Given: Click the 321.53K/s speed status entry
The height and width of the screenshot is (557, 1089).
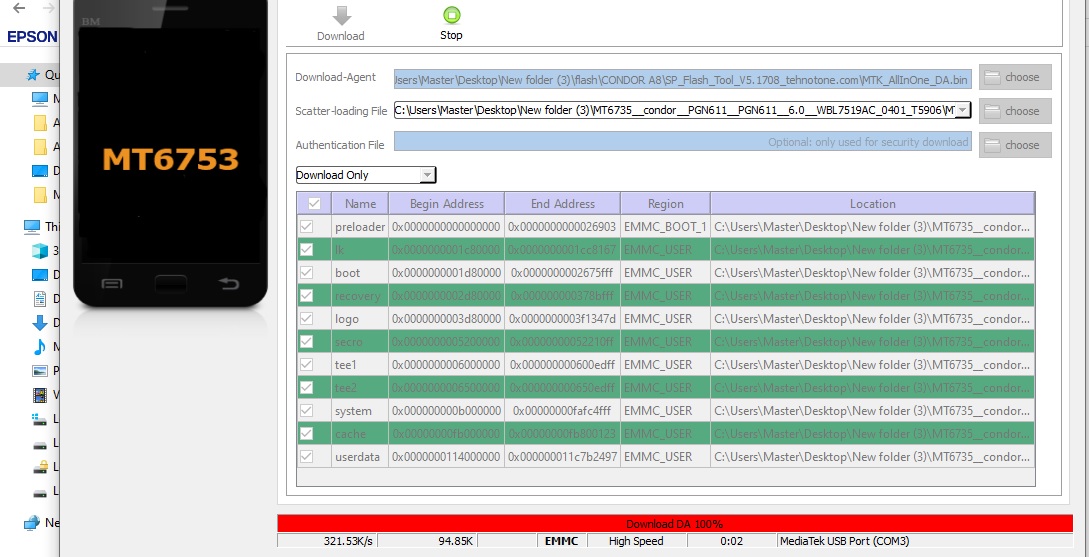Looking at the screenshot, I should tap(327, 540).
